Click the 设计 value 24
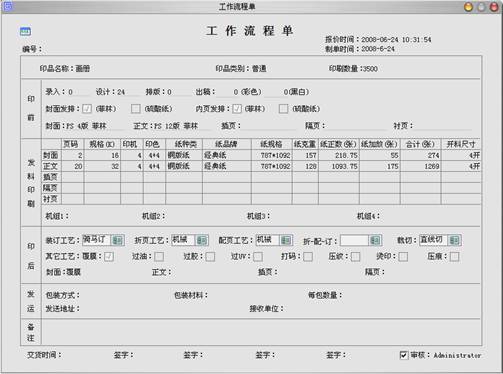This screenshot has height=374, width=503. point(121,92)
